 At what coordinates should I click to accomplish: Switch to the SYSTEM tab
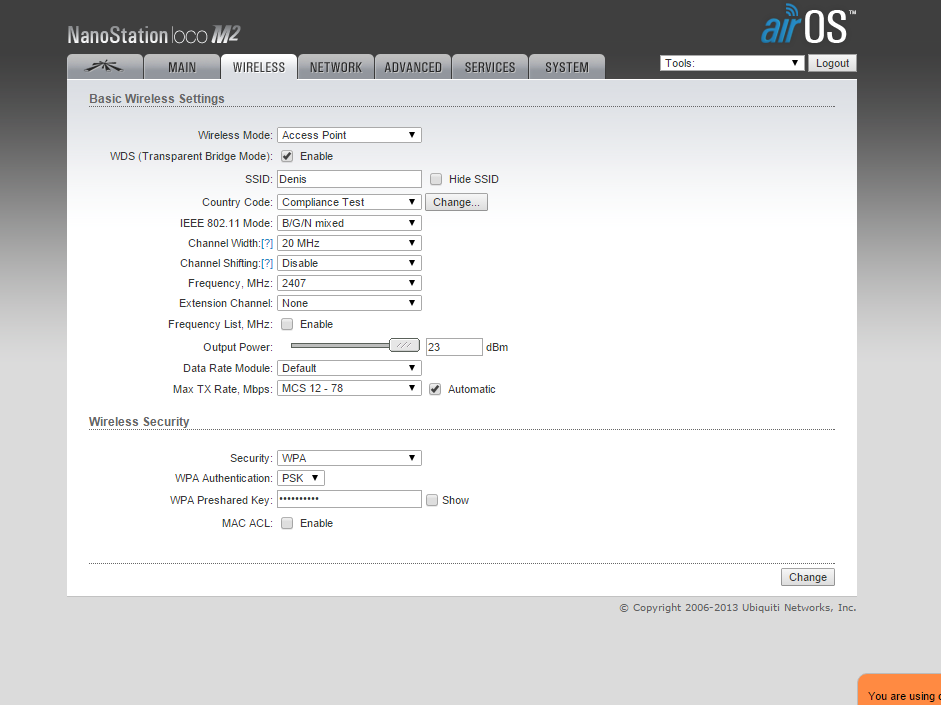click(x=567, y=67)
